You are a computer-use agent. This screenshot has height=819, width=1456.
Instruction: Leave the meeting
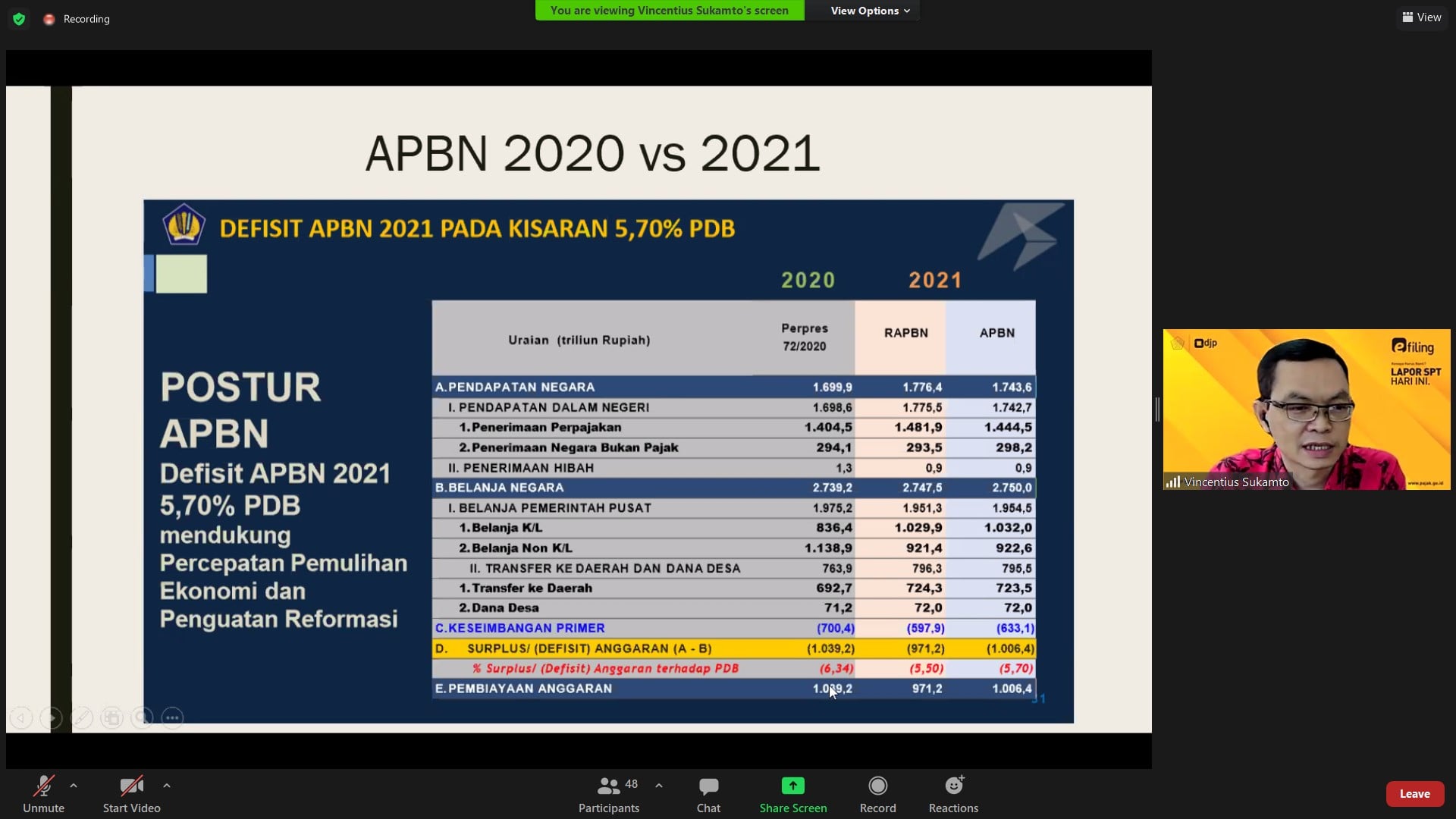(x=1414, y=794)
